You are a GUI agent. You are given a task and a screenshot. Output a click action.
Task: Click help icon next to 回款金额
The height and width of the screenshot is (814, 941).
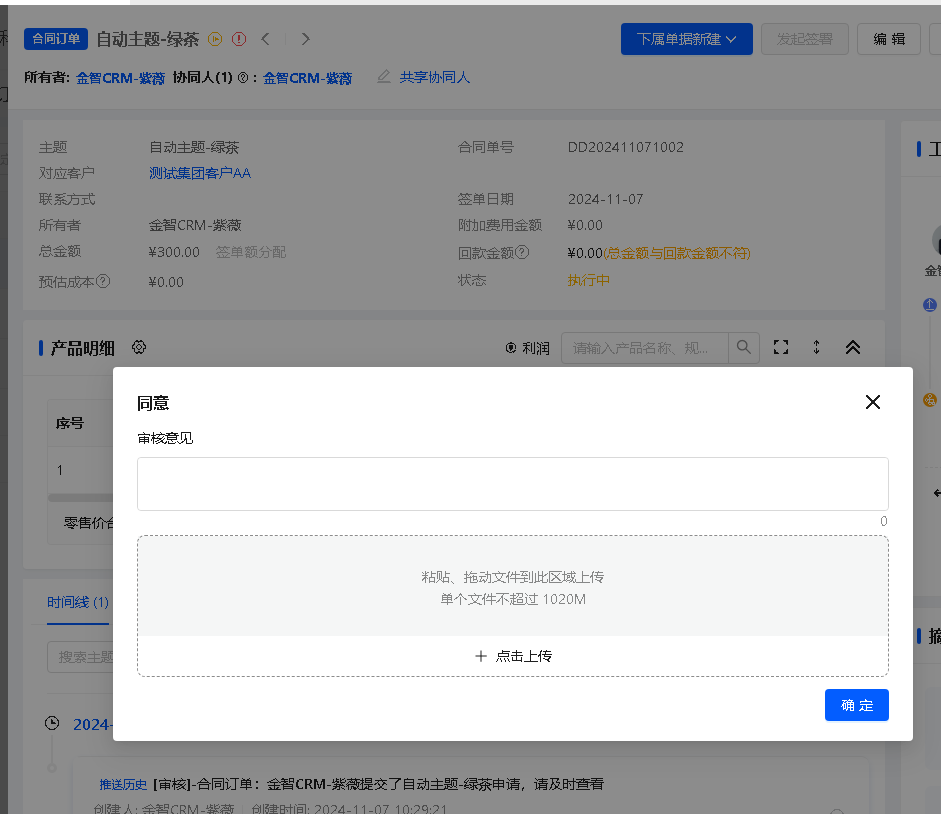(x=522, y=252)
